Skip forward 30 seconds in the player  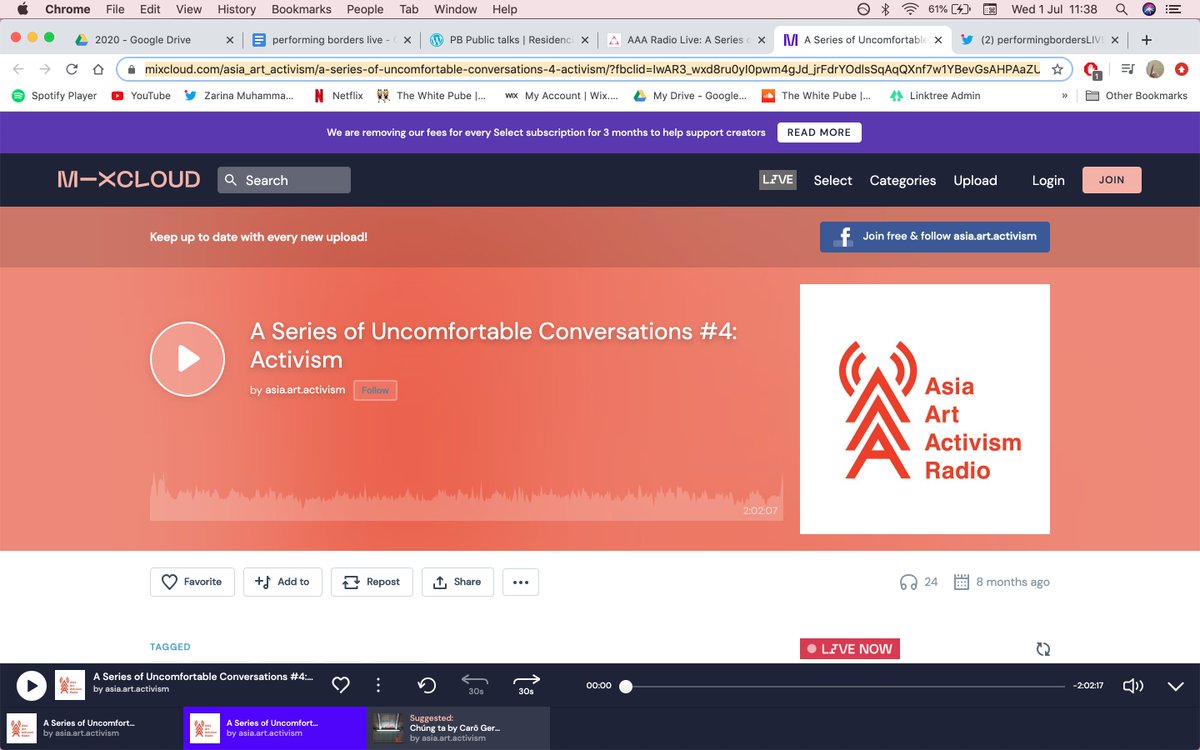pyautogui.click(x=526, y=685)
